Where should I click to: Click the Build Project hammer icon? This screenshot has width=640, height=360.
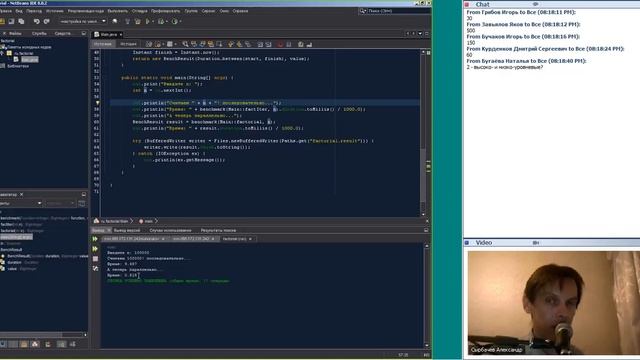127,21
